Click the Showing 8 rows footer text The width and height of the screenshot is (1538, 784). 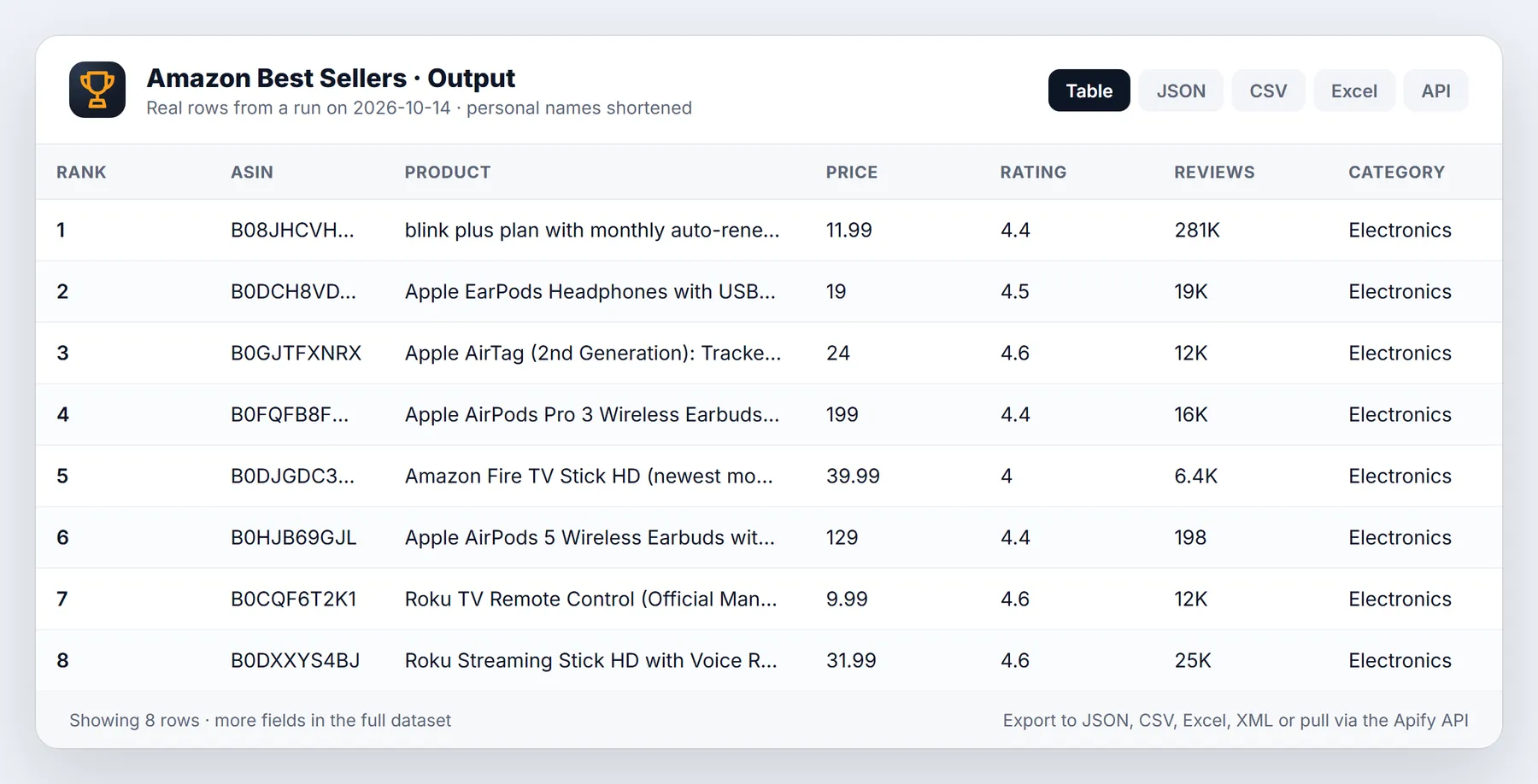(x=260, y=720)
